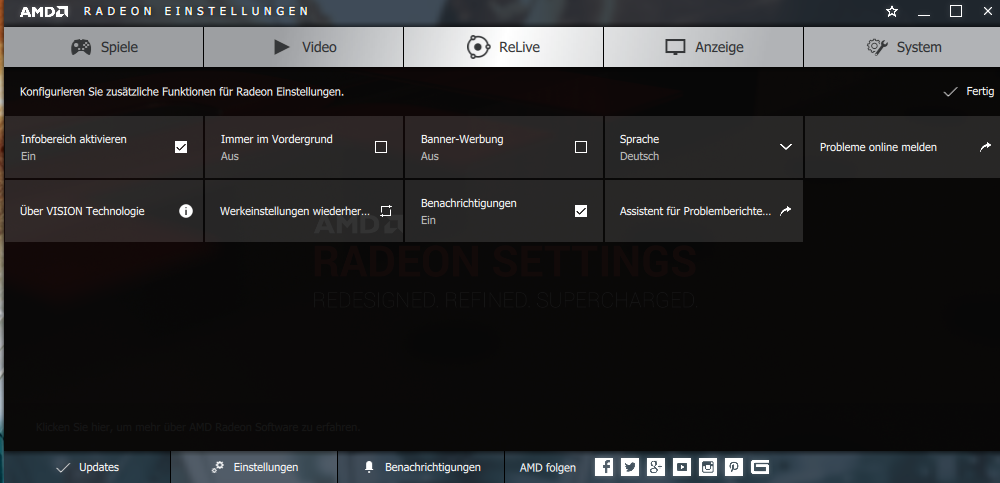This screenshot has height=483, width=1000.
Task: Click Probleme online melden share arrow
Action: tap(985, 147)
